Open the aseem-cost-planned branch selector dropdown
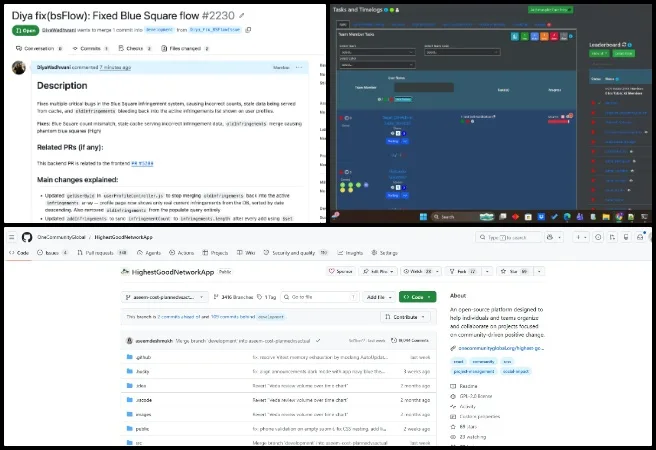656x450 pixels. tap(164, 297)
